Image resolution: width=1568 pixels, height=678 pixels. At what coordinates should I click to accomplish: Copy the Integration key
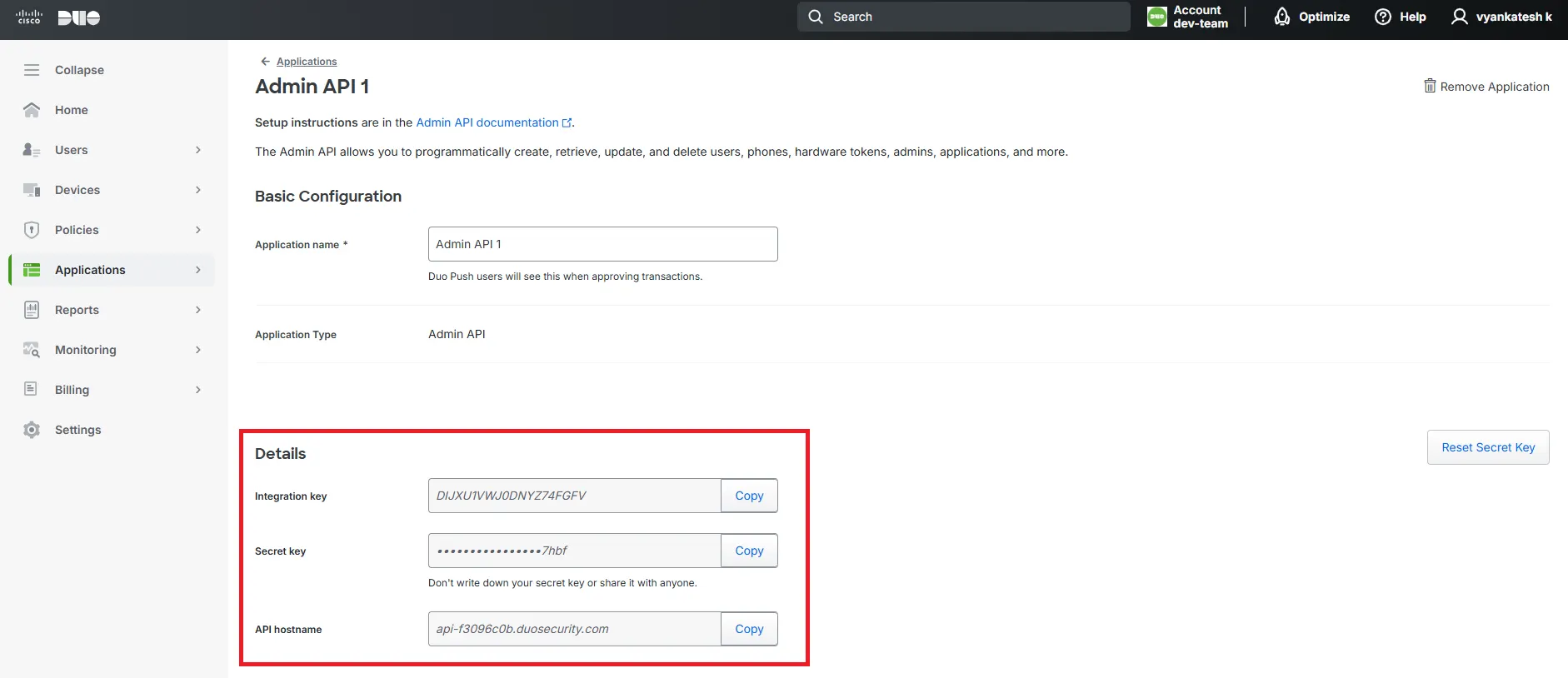[749, 496]
